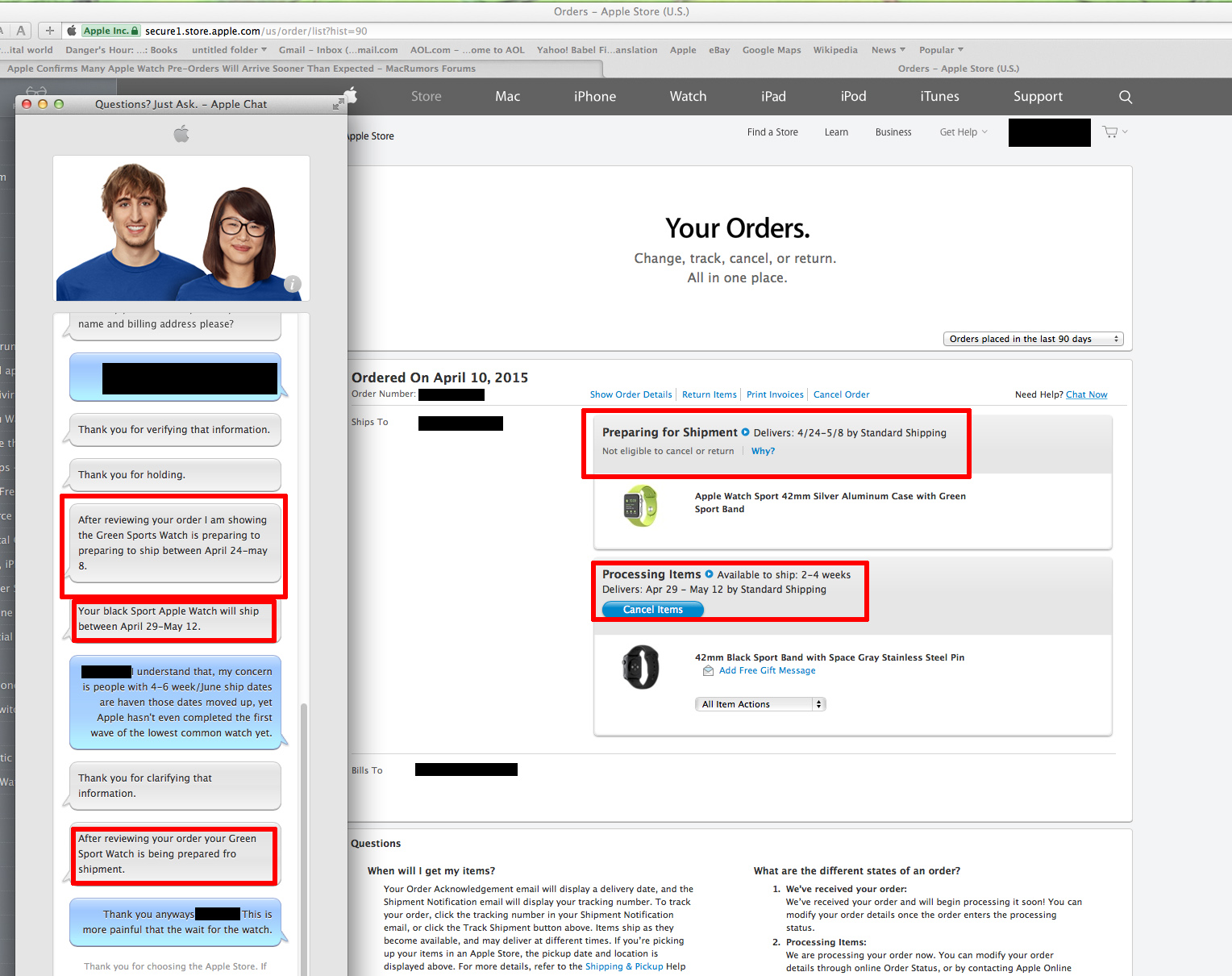The image size is (1232, 976).
Task: Expand the Get Help menu
Action: [x=964, y=132]
